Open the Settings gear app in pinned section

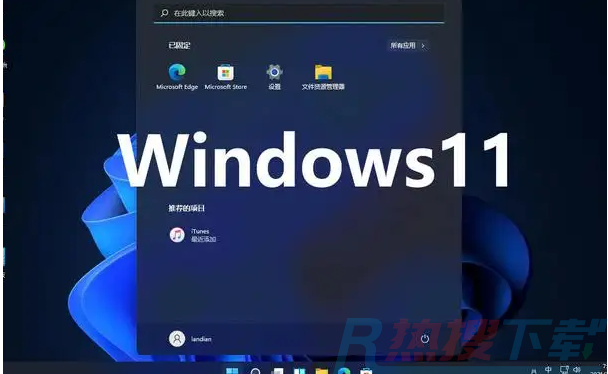[274, 77]
